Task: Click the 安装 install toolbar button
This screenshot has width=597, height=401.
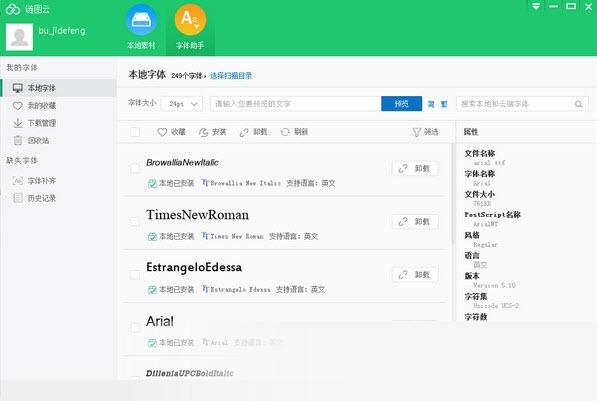Action: tap(212, 132)
